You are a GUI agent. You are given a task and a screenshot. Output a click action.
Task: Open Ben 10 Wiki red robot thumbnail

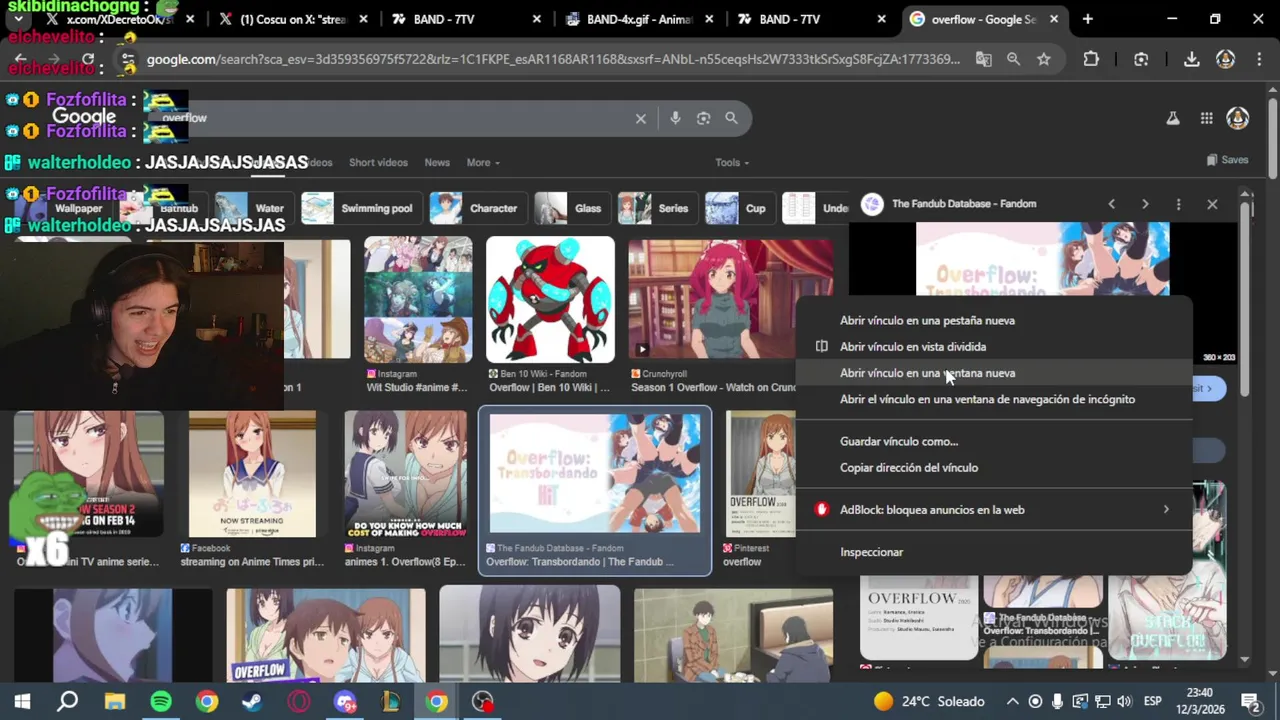tap(550, 300)
